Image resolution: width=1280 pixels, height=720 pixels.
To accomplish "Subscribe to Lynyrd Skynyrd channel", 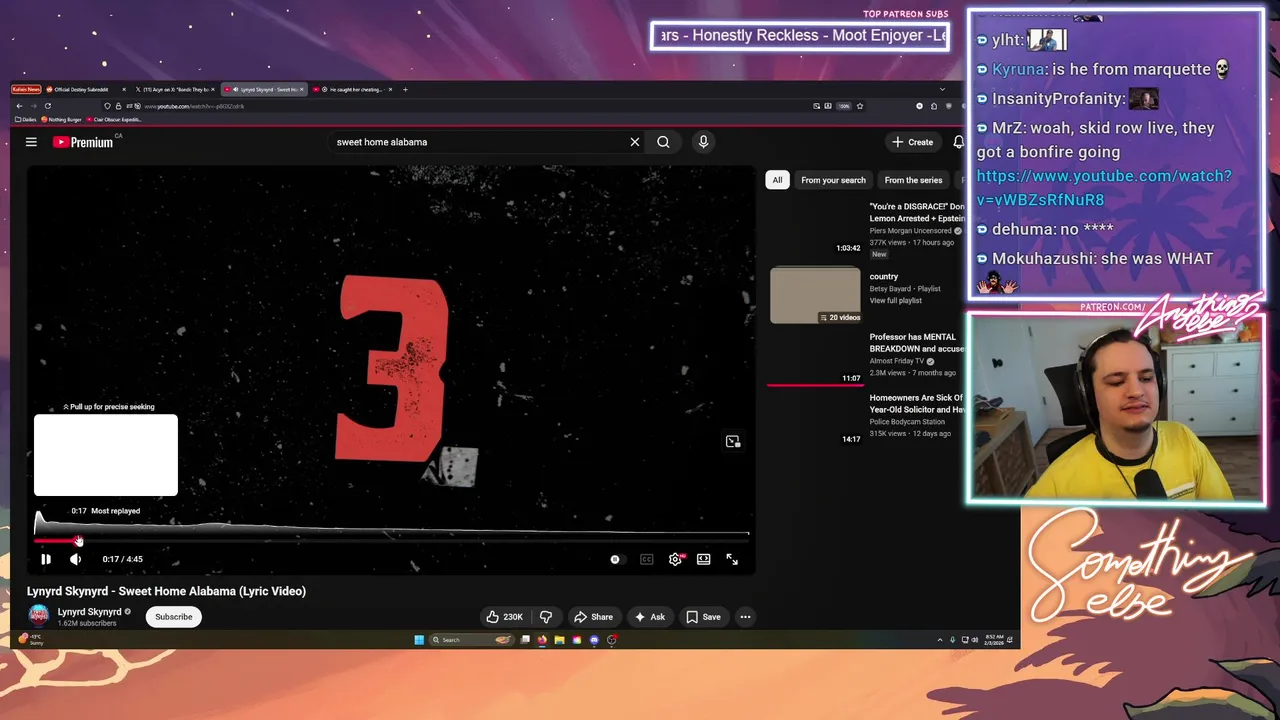I will pyautogui.click(x=174, y=617).
